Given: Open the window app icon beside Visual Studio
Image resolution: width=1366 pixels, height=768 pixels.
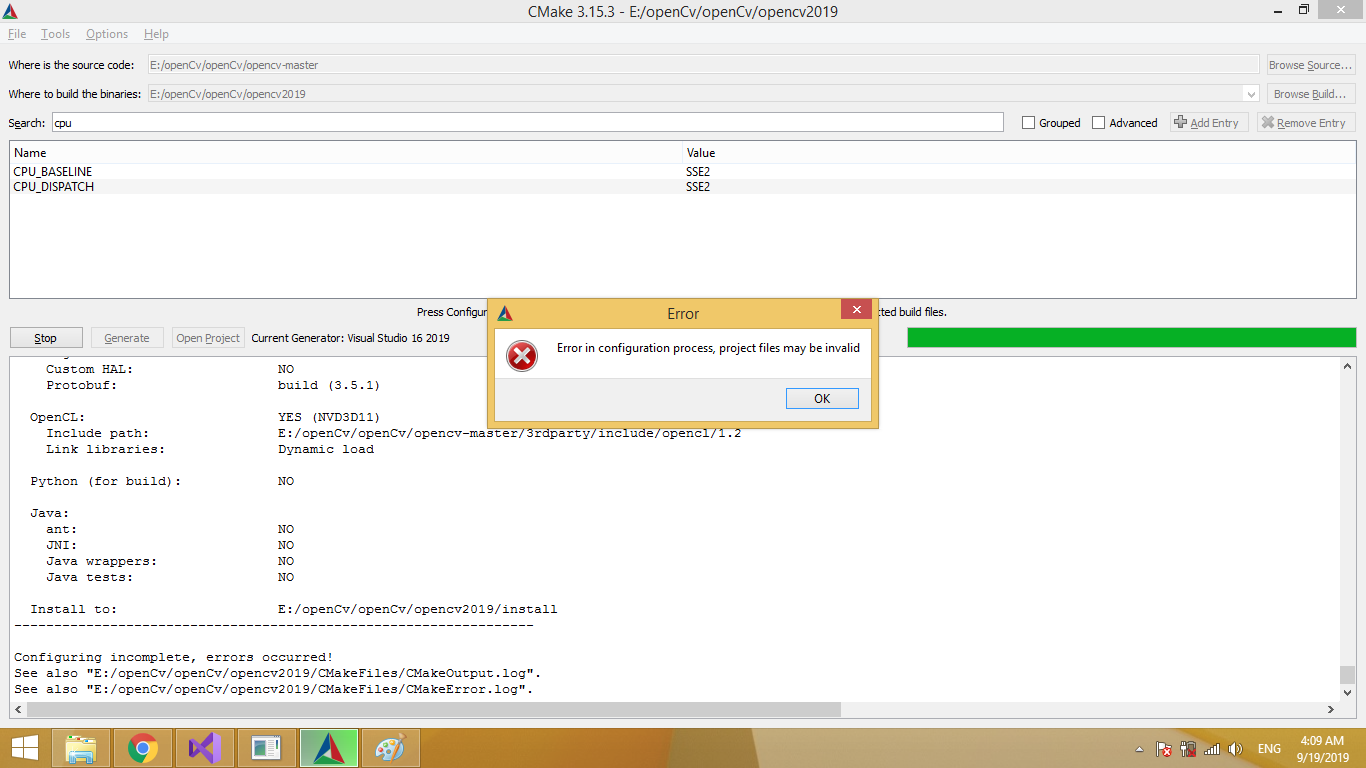Looking at the screenshot, I should pyautogui.click(x=267, y=748).
